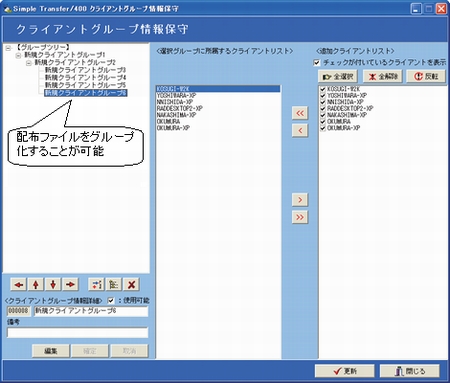Select NNISHIDA-XP in the group member list
Image resolution: width=450 pixels, height=383 pixels.
tap(218, 102)
